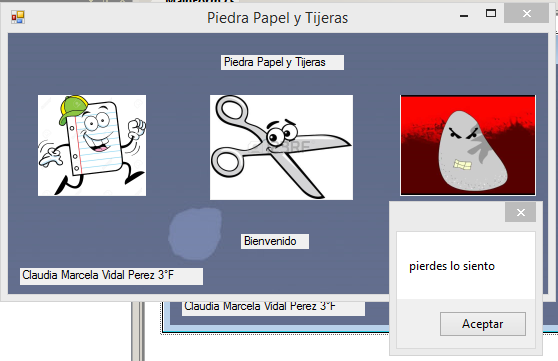
Task: Click the light blue blob shape
Action: coord(195,234)
